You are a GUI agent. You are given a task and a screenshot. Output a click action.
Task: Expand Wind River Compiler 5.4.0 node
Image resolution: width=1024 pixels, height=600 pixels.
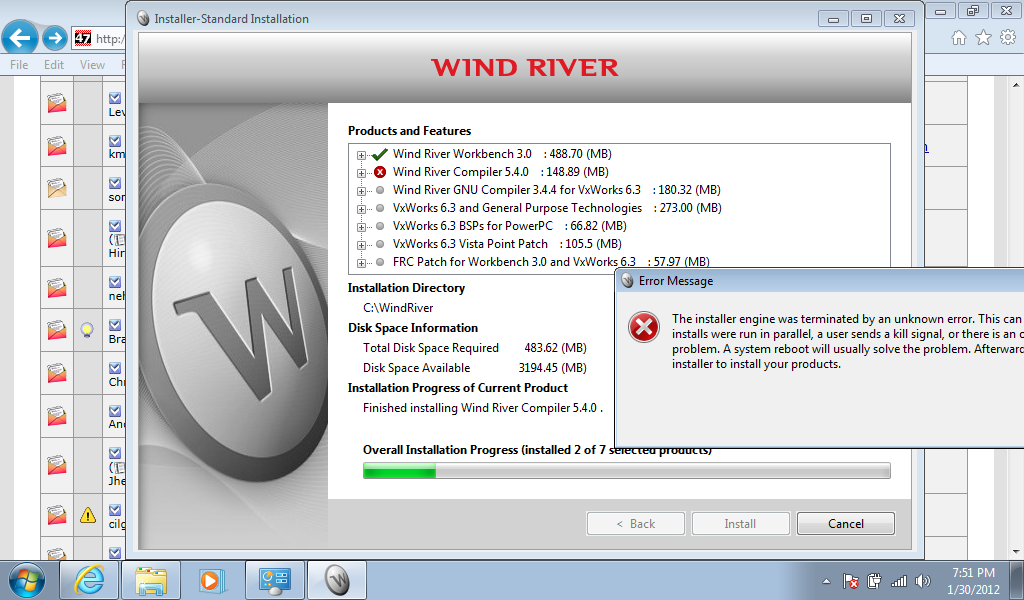click(361, 173)
